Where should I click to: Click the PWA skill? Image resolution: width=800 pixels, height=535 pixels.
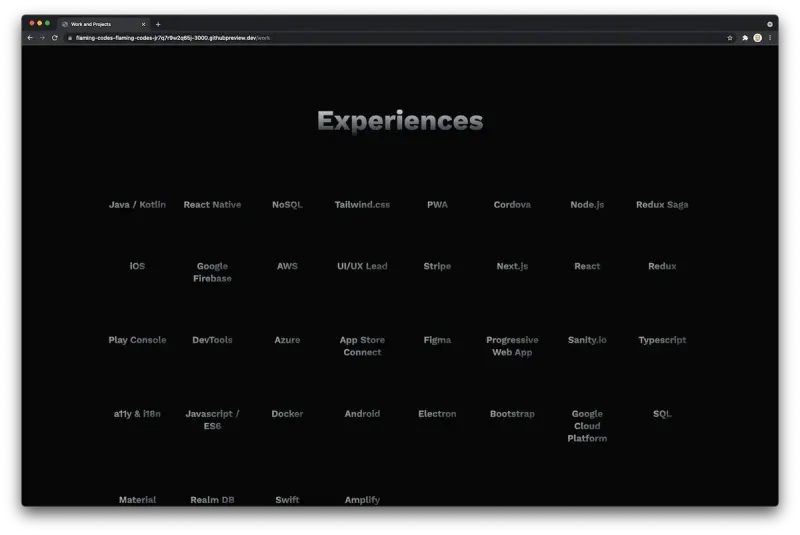437,205
